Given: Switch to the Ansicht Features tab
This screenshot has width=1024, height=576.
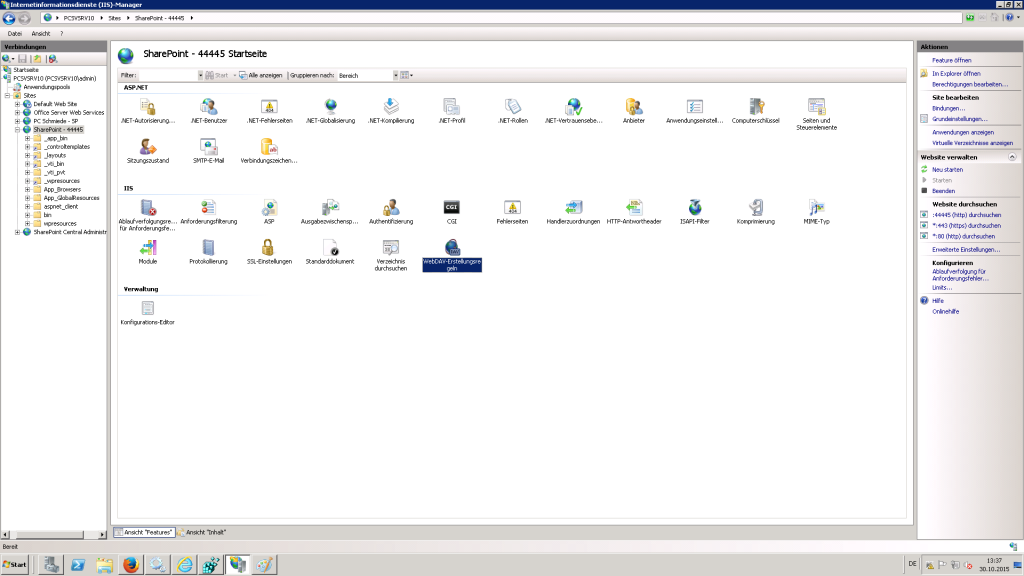Looking at the screenshot, I should pos(144,532).
